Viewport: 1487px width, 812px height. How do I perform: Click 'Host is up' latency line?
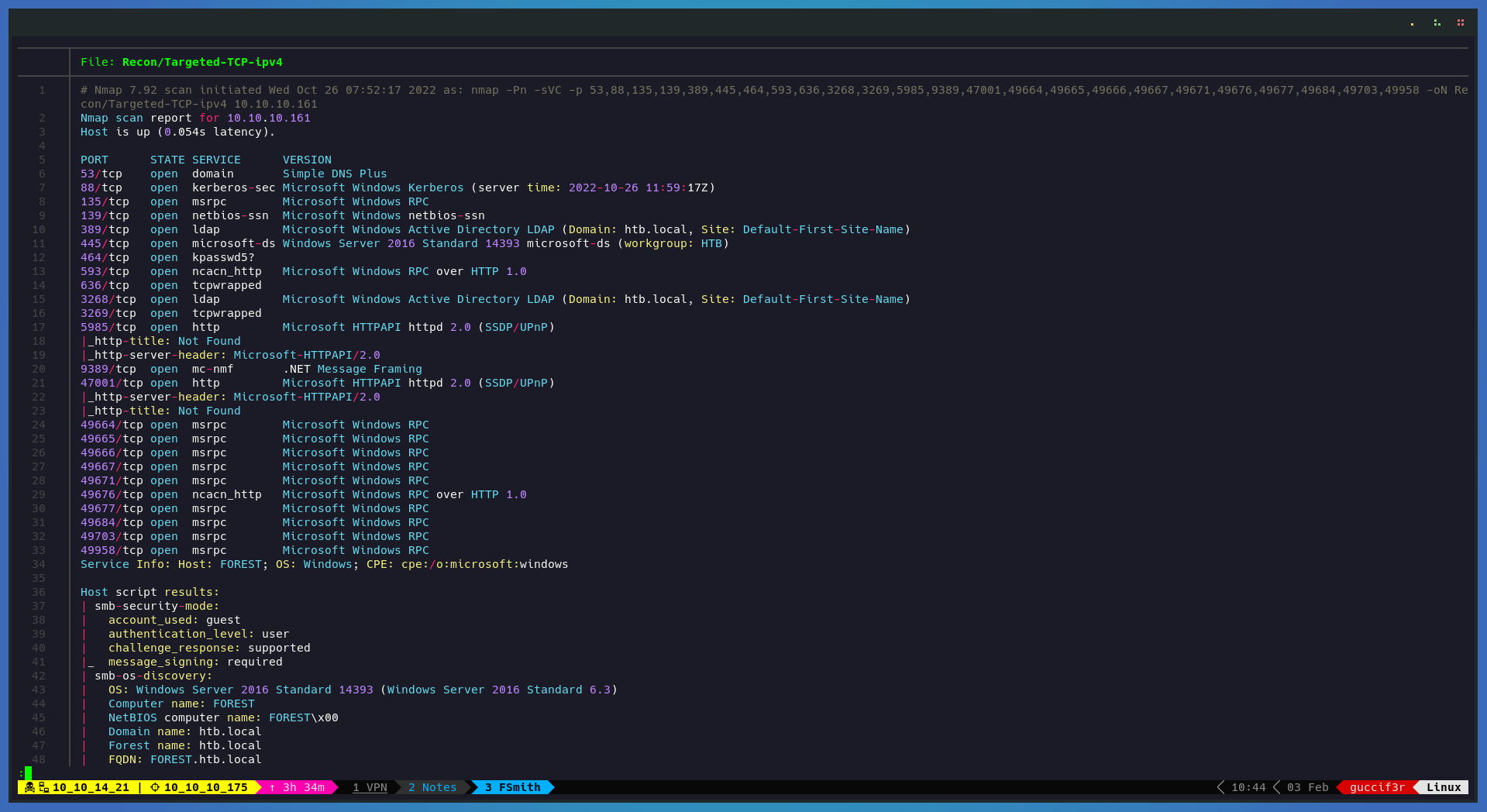[x=178, y=132]
